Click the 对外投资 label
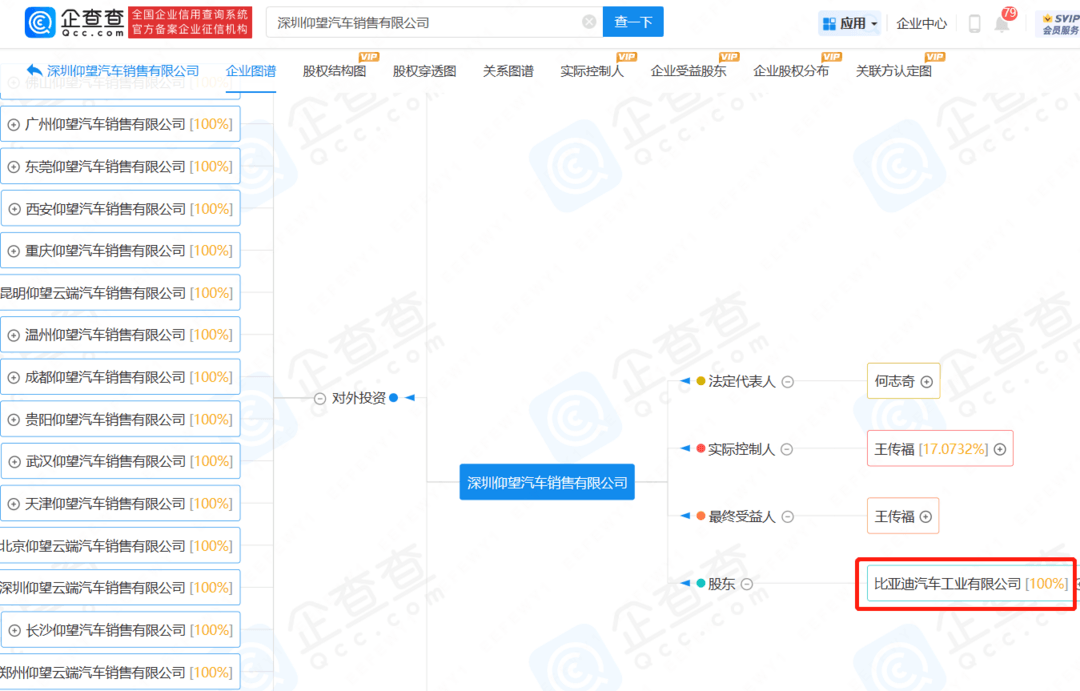This screenshot has height=691, width=1080. pos(358,398)
